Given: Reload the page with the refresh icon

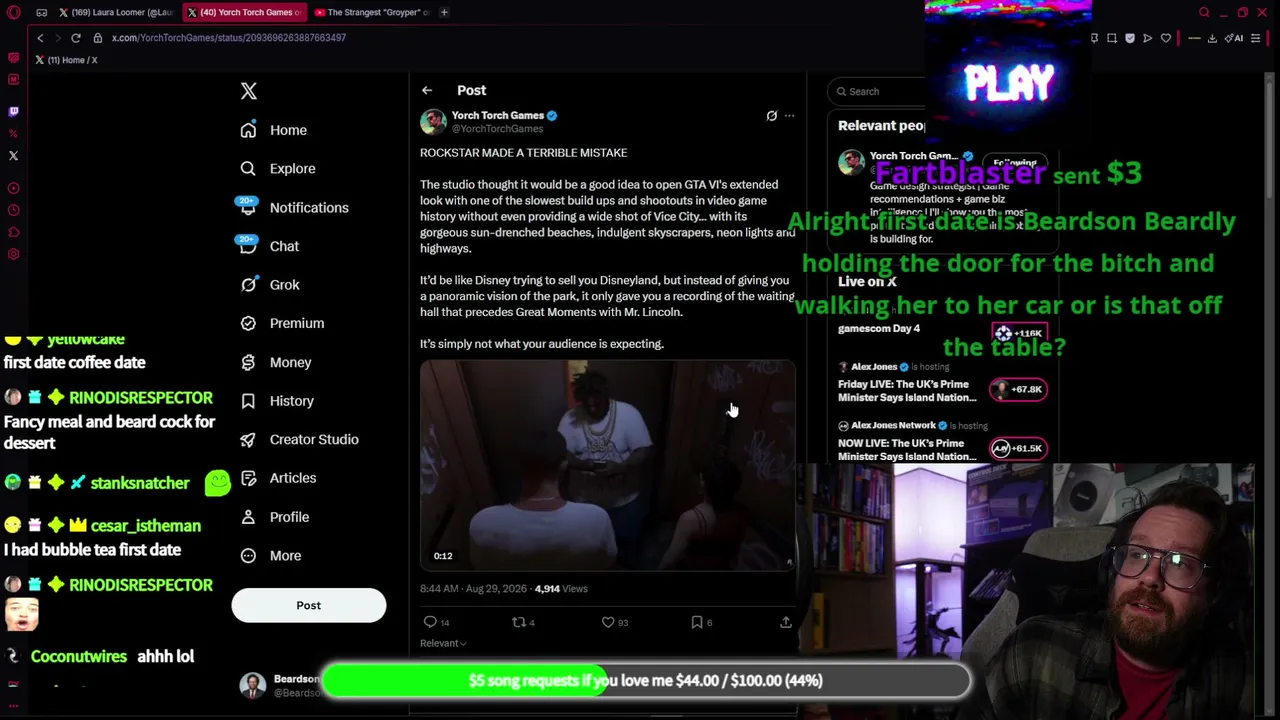Looking at the screenshot, I should [x=75, y=38].
